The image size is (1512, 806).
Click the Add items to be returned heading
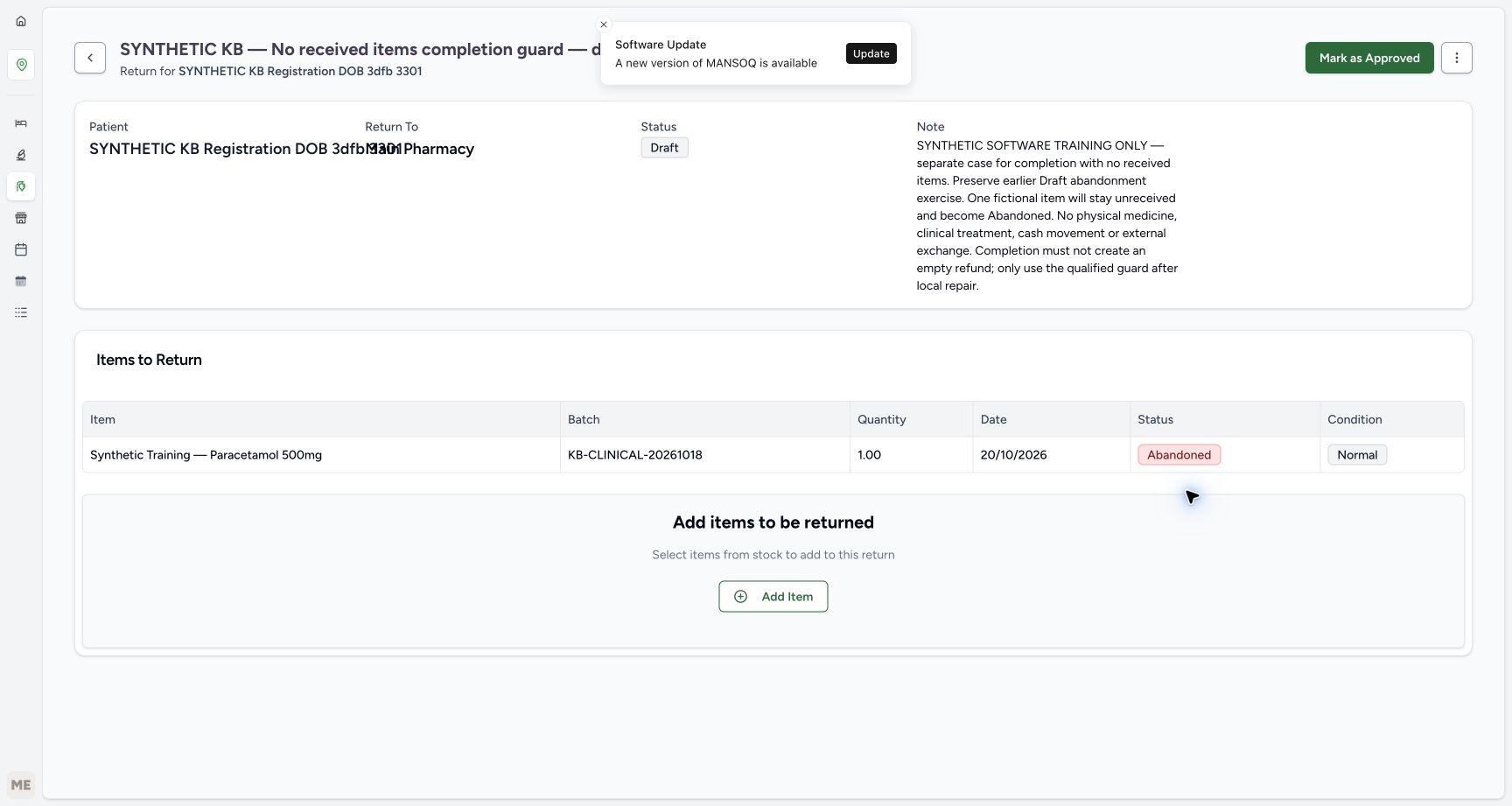tap(773, 522)
